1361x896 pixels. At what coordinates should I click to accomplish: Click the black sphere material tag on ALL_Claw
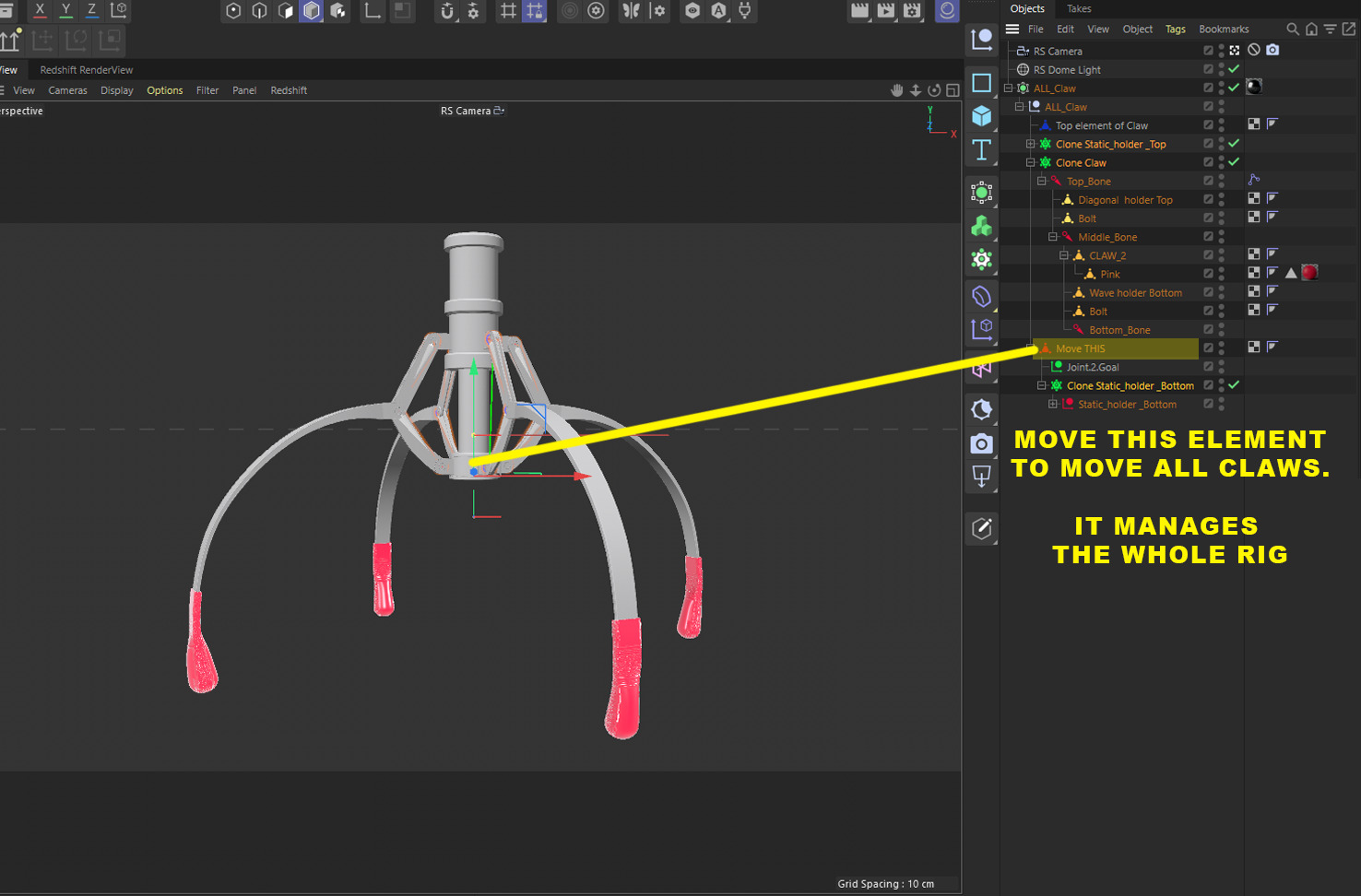(x=1254, y=87)
